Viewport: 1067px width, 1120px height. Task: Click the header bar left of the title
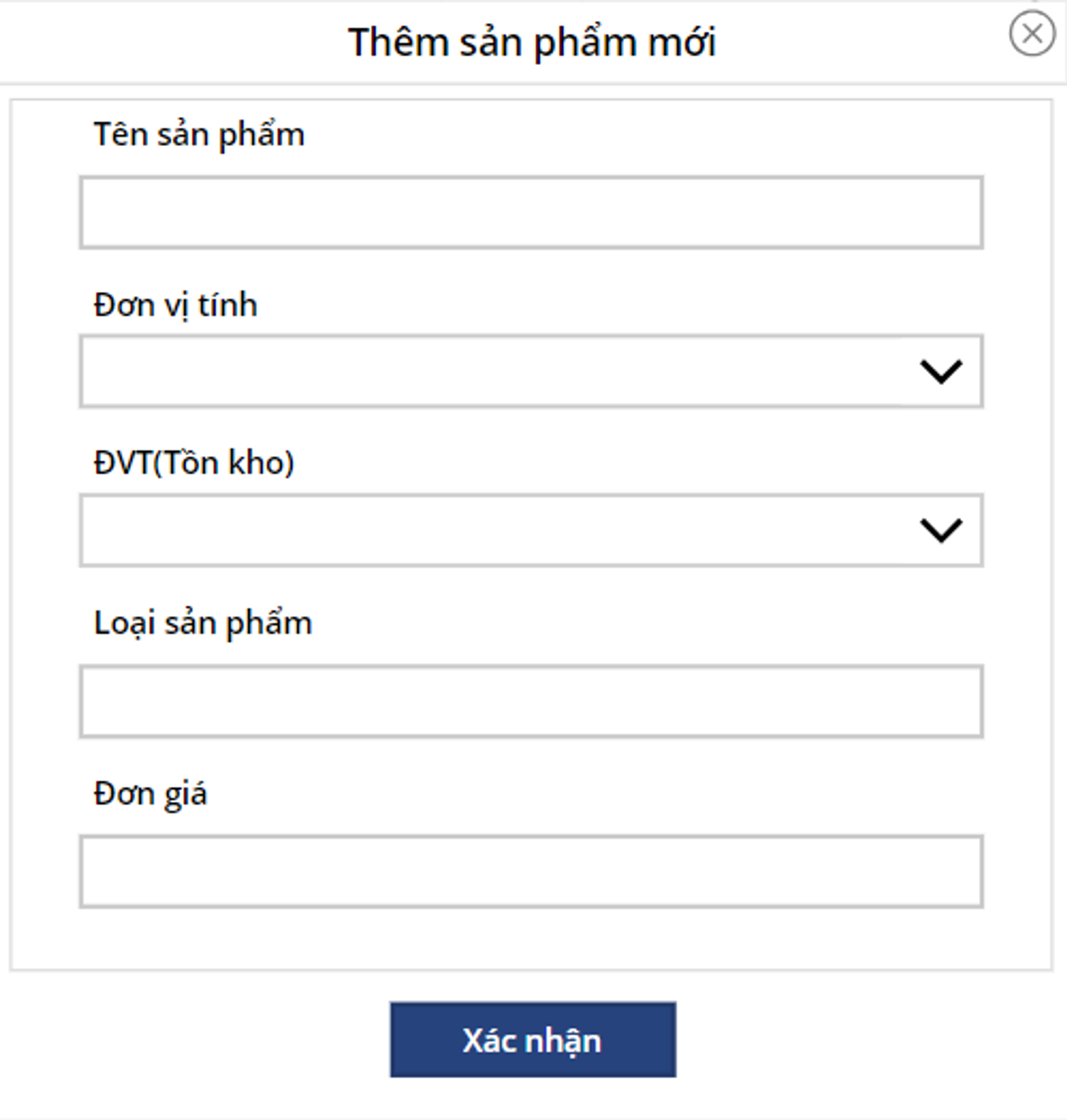click(x=171, y=42)
